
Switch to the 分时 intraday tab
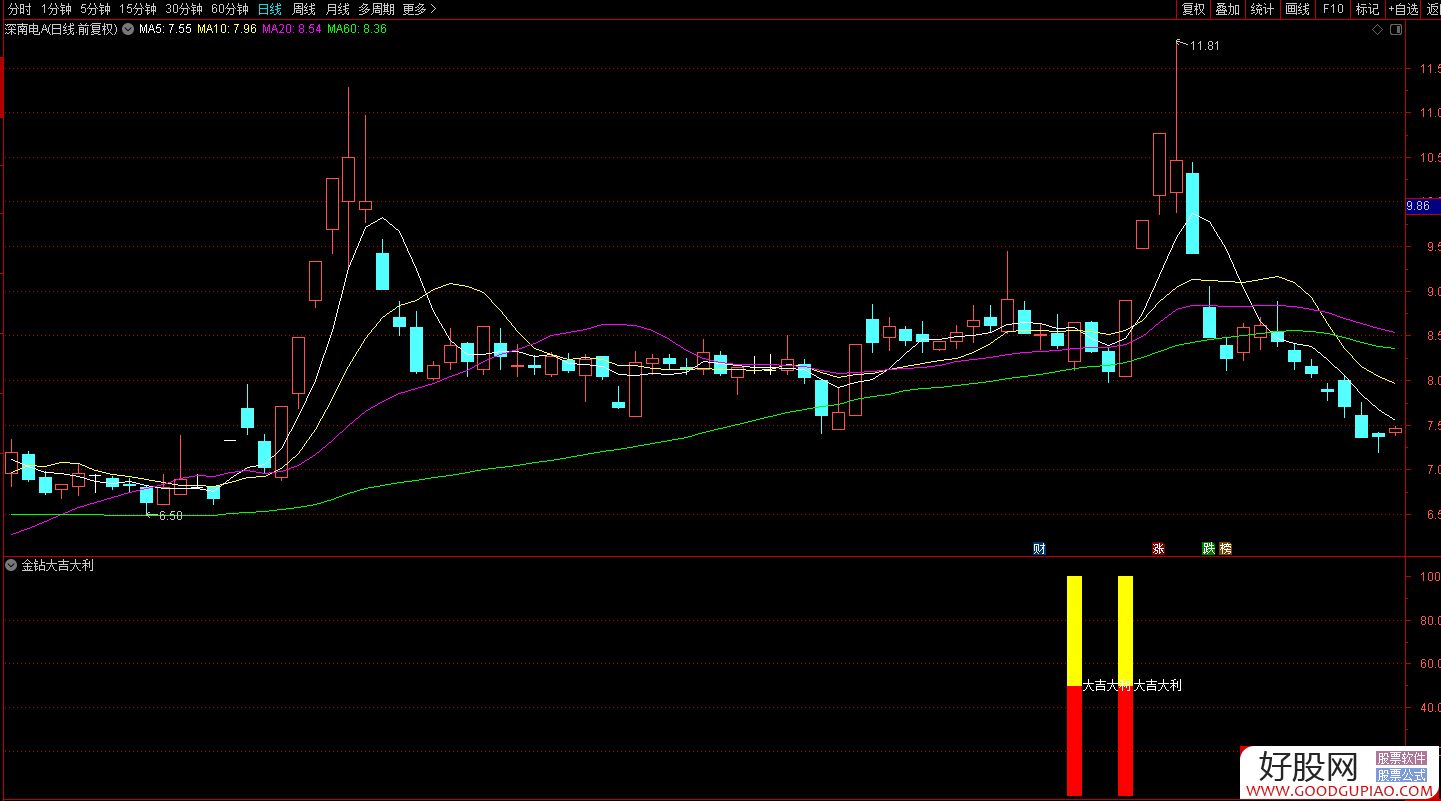[x=19, y=9]
